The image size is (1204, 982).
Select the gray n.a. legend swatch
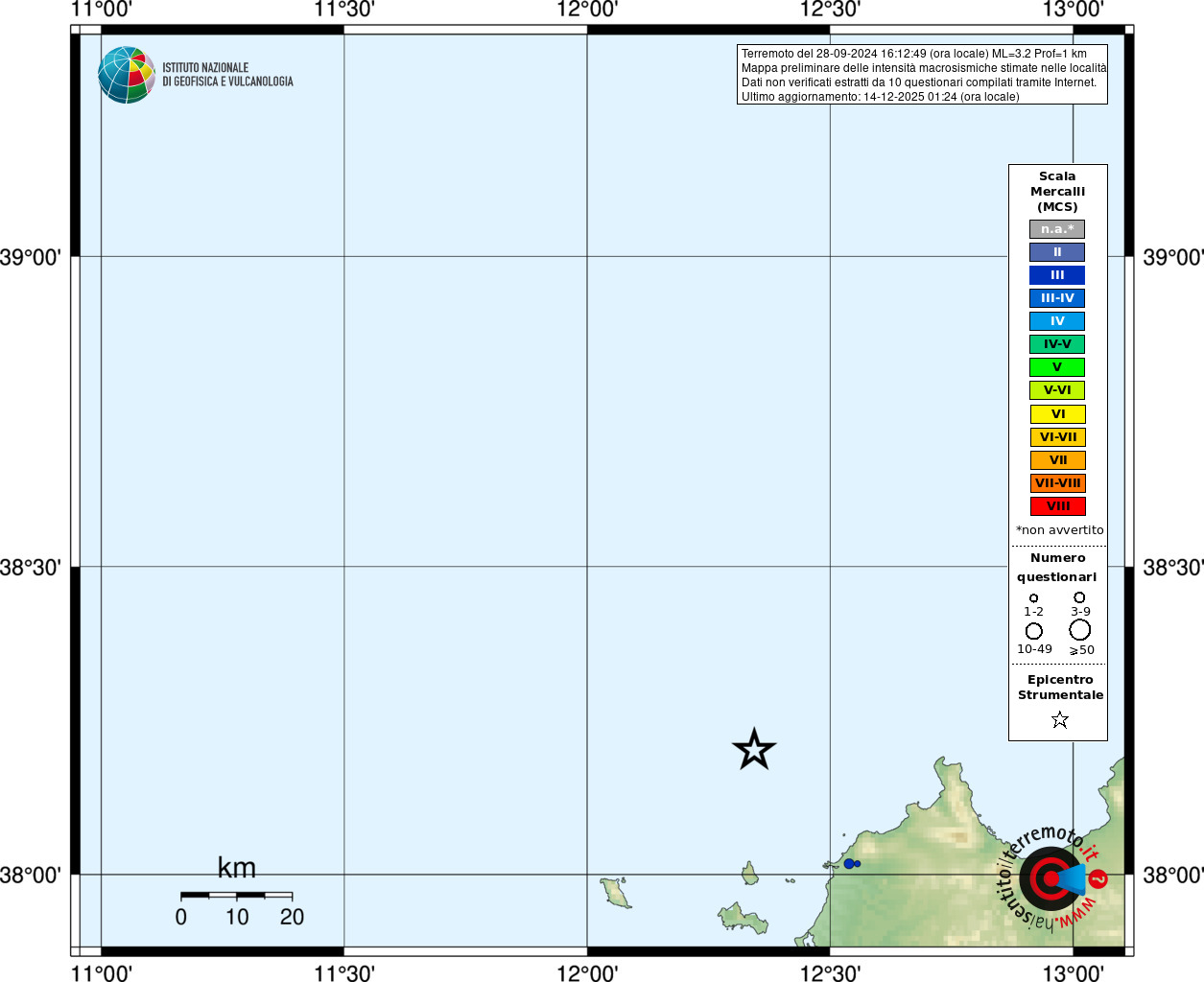pos(1057,229)
